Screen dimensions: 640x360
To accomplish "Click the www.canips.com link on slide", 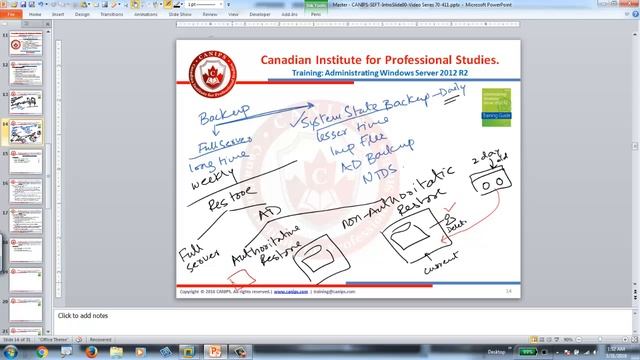I will tap(291, 291).
